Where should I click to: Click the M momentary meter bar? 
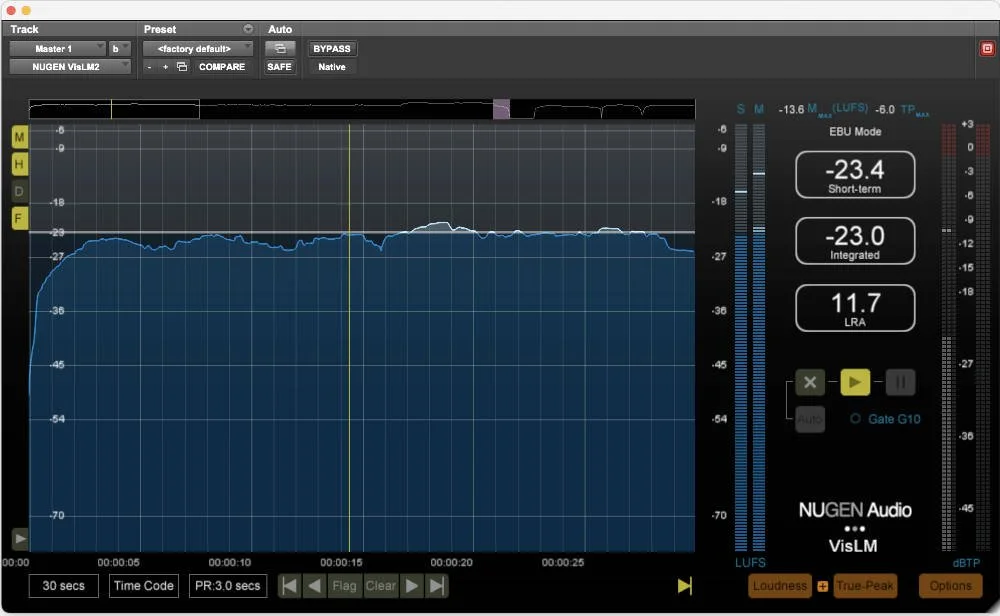click(x=759, y=337)
